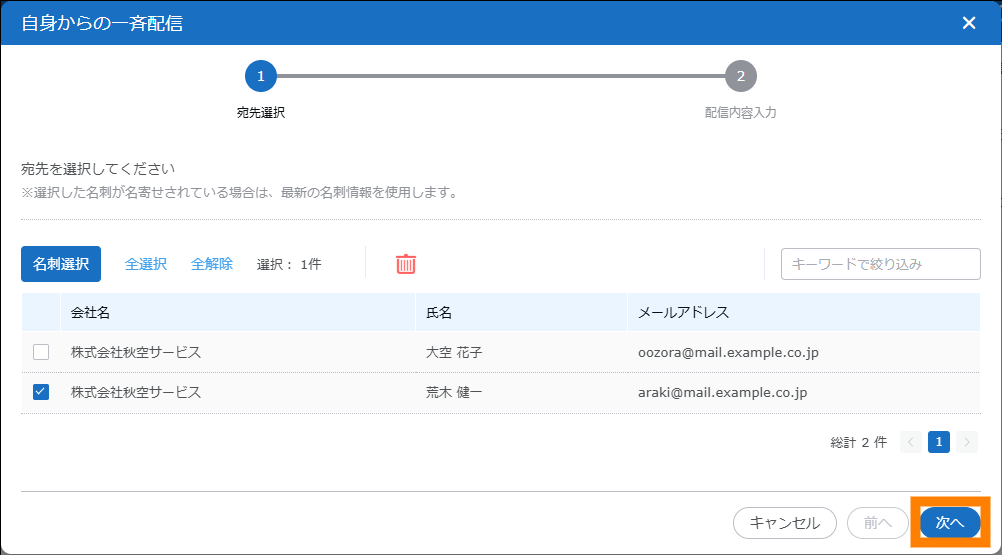Click the メールアドレス column header

[x=684, y=312]
